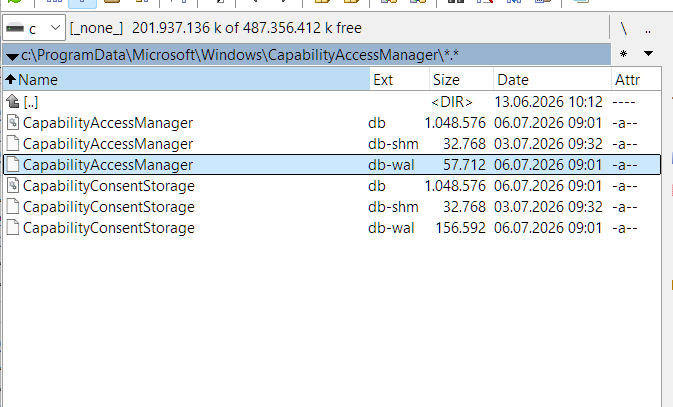This screenshot has height=407, width=673.
Task: Open the drive c selection dropdown
Action: pyautogui.click(x=34, y=28)
